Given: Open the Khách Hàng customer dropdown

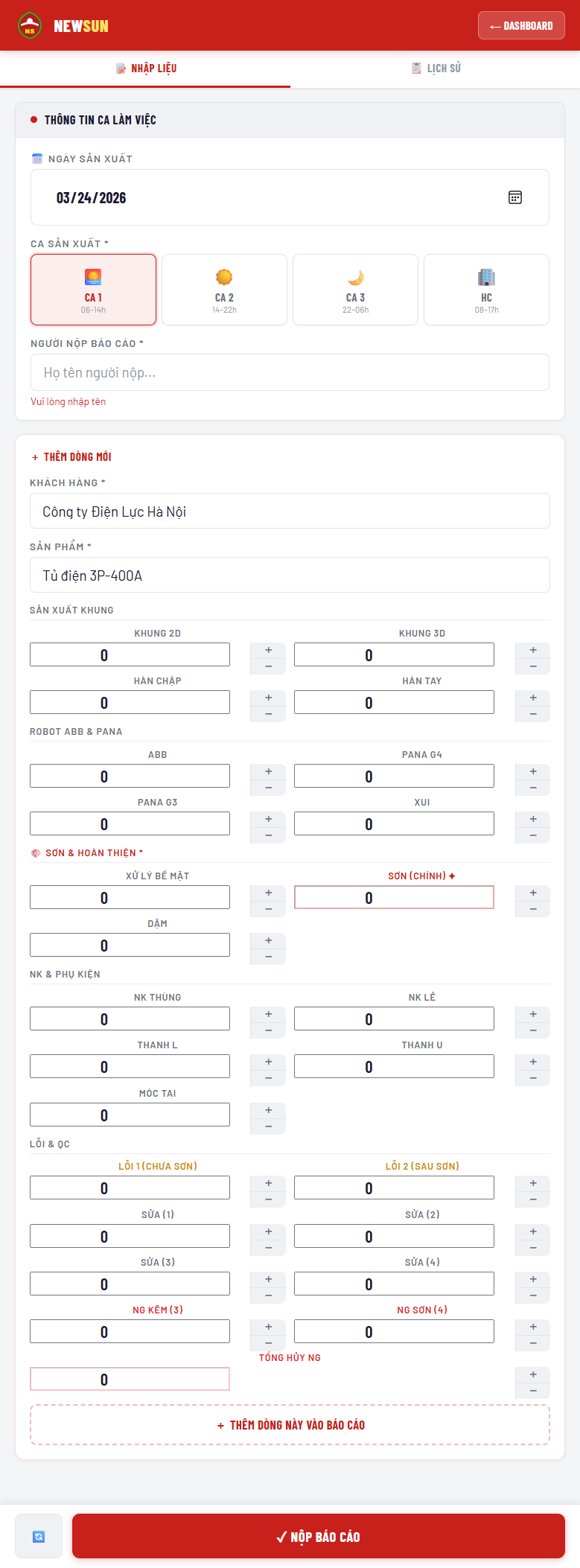Looking at the screenshot, I should [290, 511].
